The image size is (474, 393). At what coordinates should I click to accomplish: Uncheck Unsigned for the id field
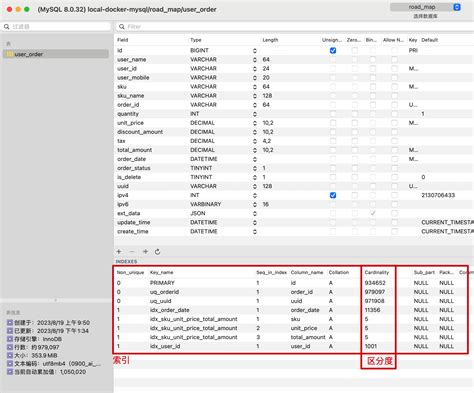coord(333,50)
